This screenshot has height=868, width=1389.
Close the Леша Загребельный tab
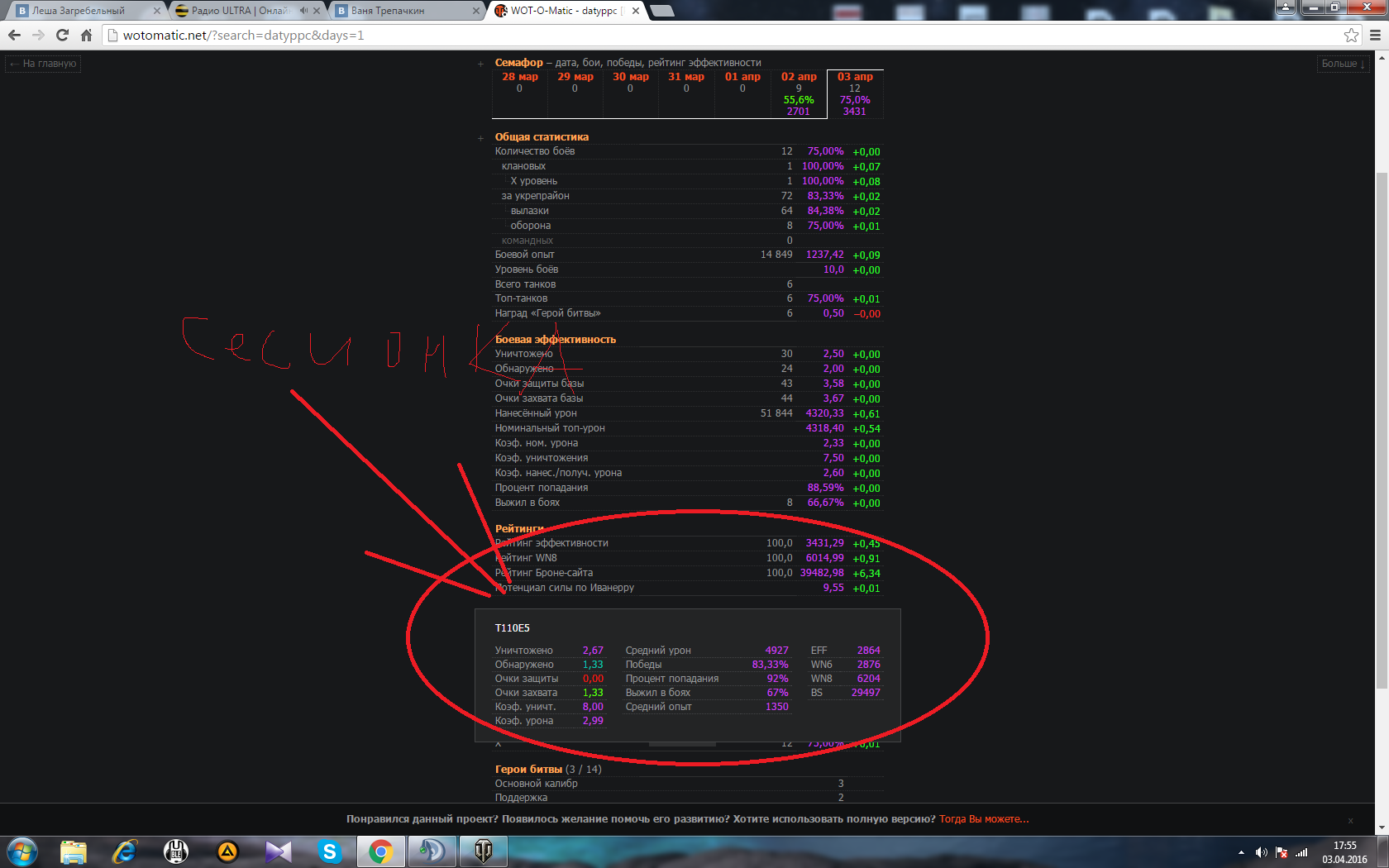(x=157, y=11)
